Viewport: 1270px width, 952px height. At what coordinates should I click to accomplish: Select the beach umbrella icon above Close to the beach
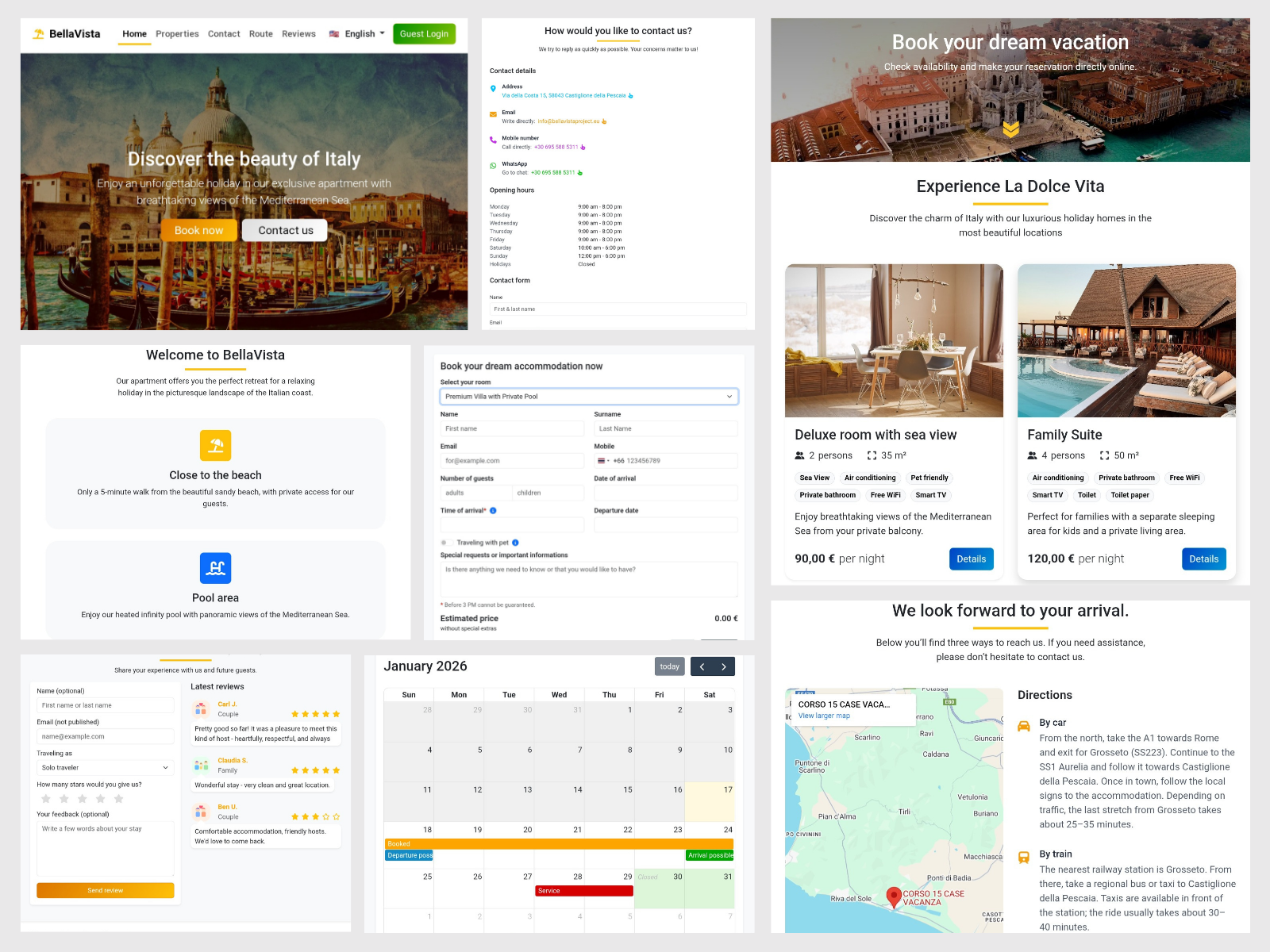215,445
